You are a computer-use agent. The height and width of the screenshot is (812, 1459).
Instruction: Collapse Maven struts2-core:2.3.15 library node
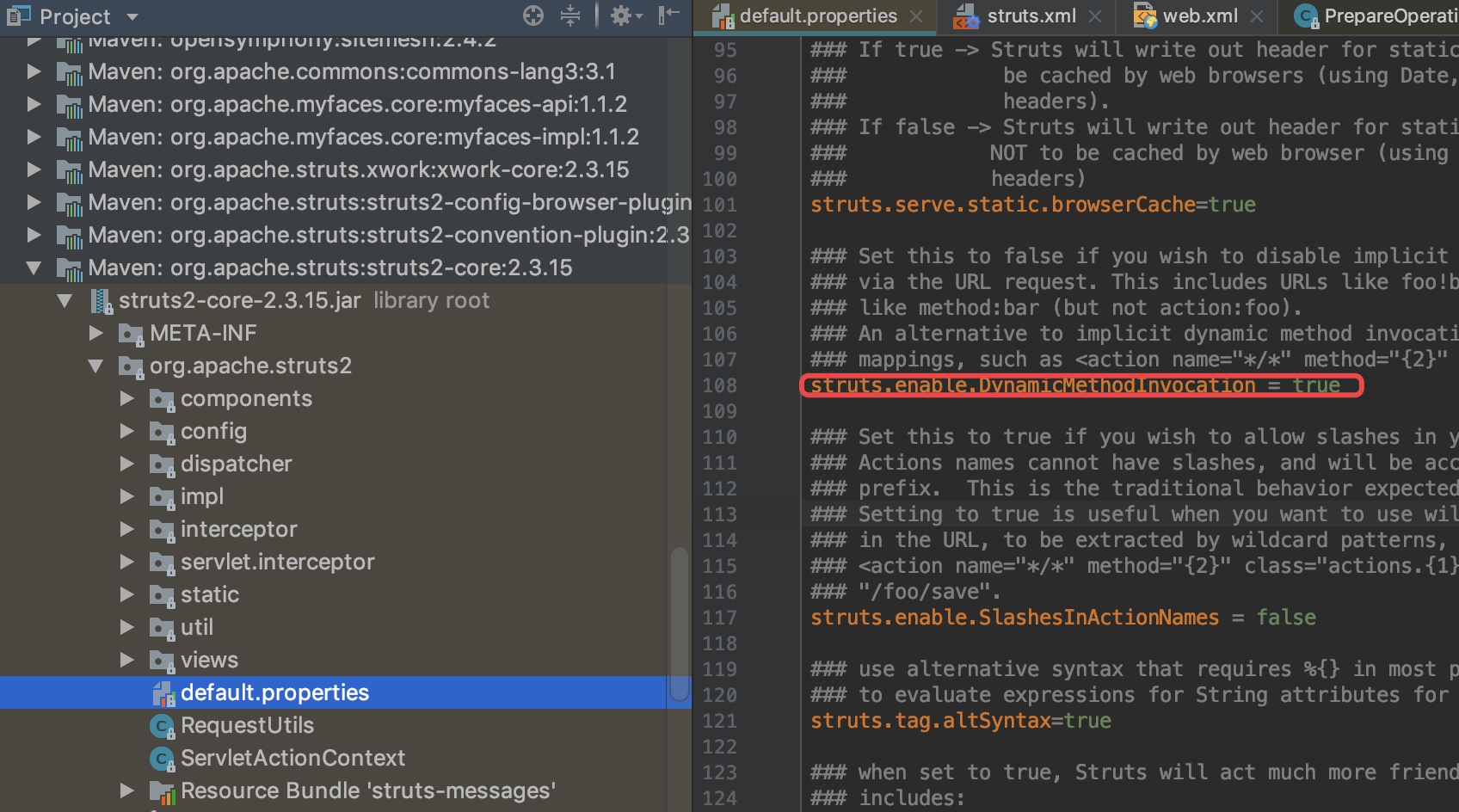coord(34,268)
